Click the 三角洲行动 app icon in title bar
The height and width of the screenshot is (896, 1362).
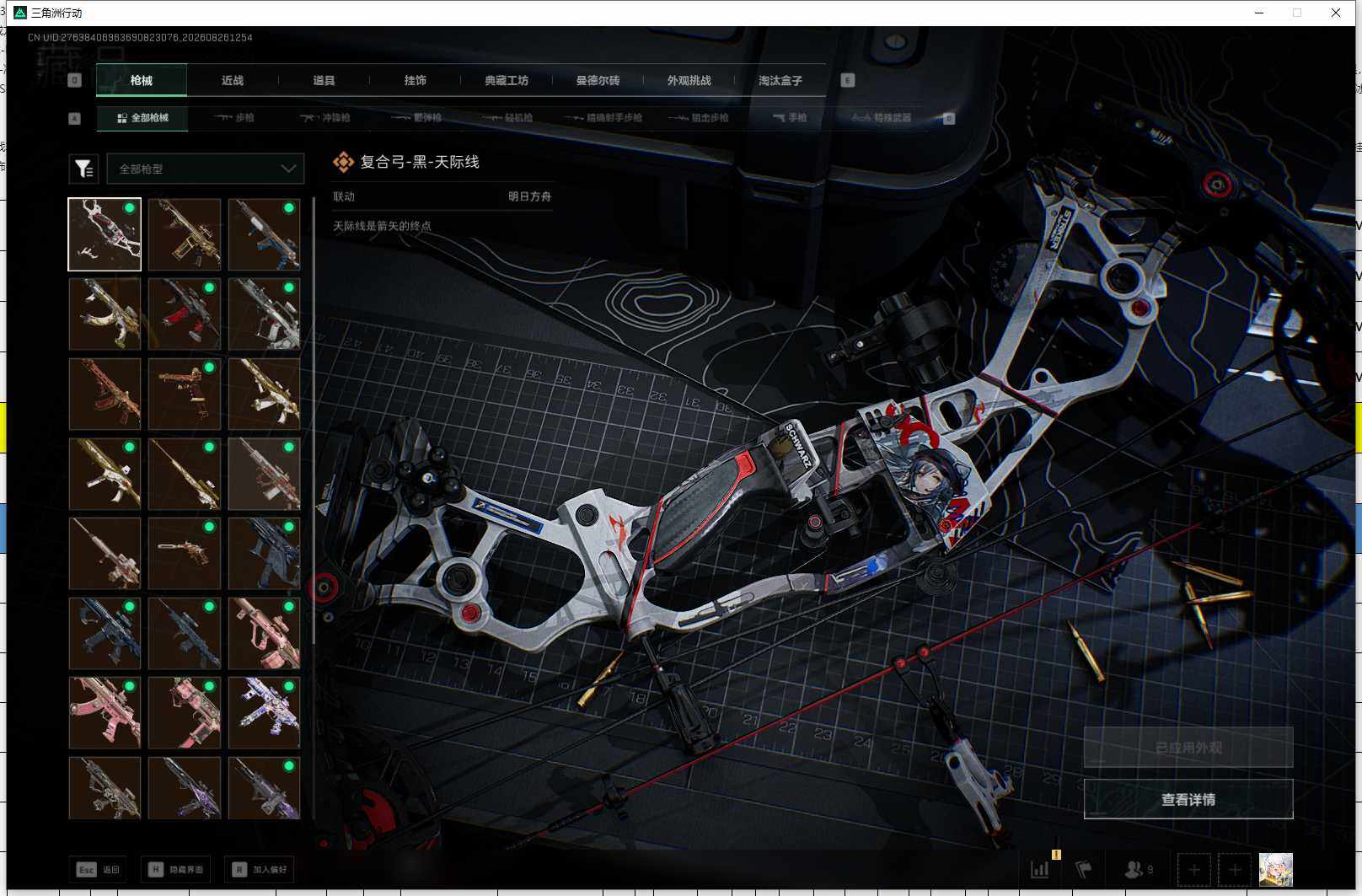[20, 13]
